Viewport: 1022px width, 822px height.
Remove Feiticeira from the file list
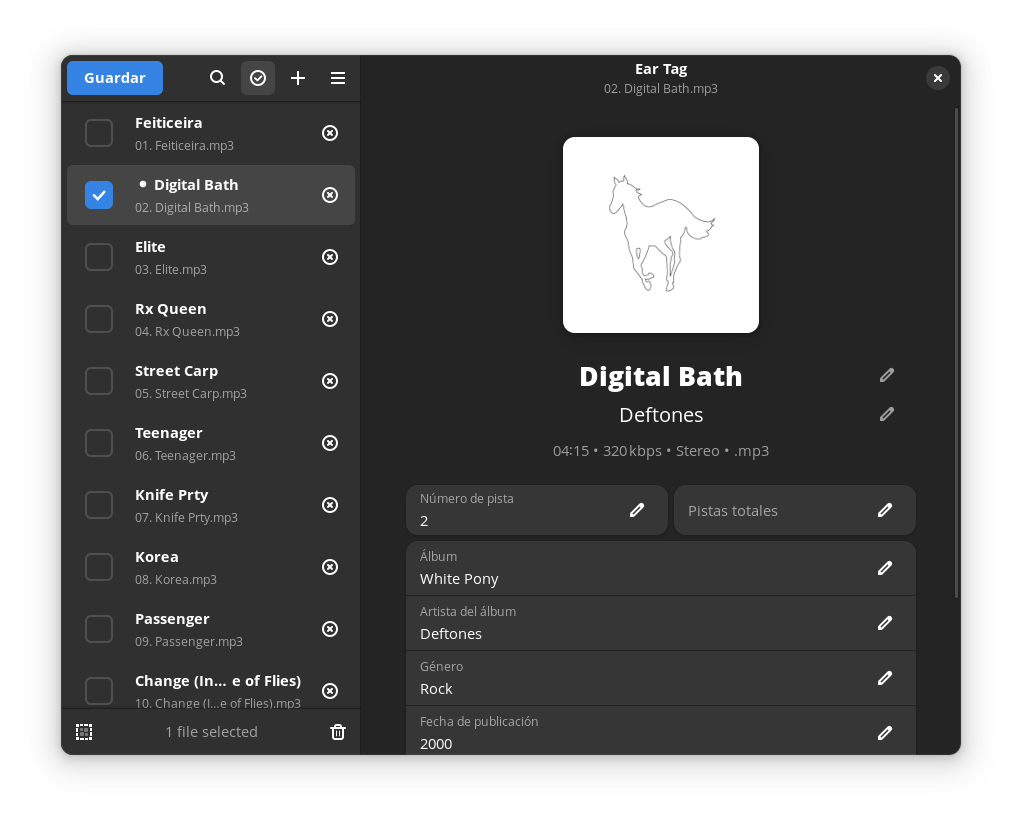(330, 133)
